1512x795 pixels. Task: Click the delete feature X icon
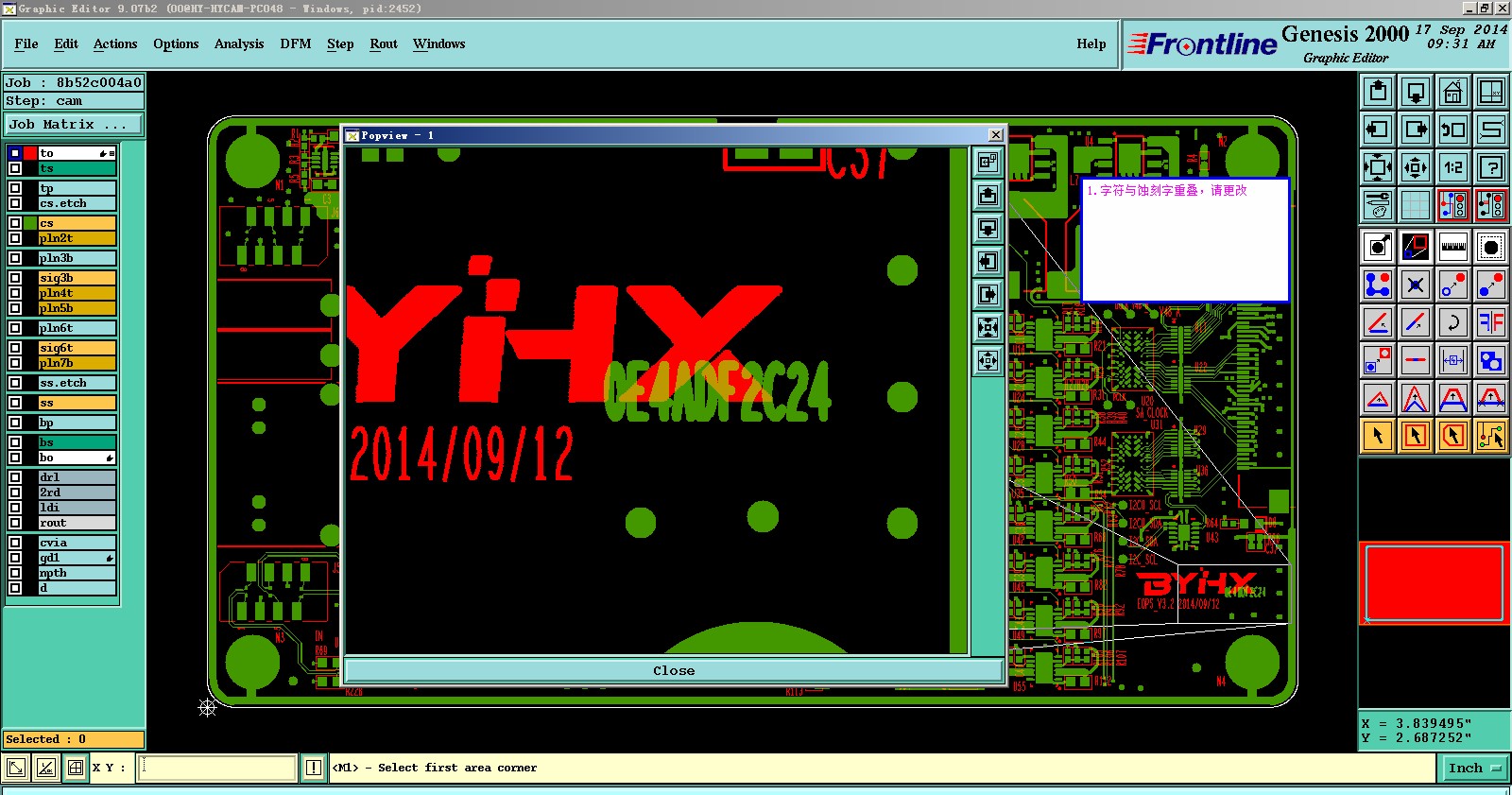tap(1416, 285)
